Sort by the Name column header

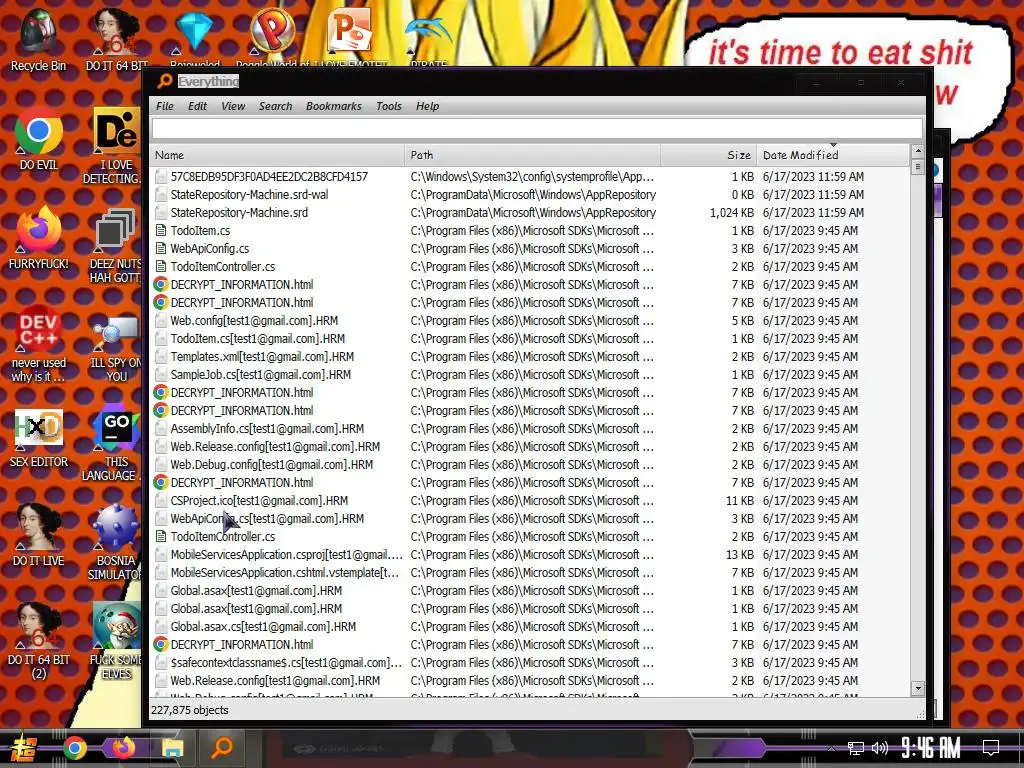277,155
